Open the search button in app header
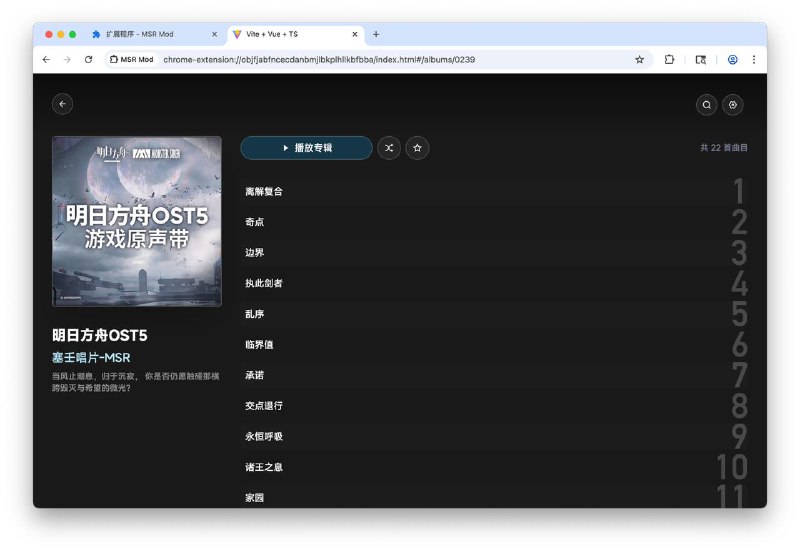 pos(706,105)
